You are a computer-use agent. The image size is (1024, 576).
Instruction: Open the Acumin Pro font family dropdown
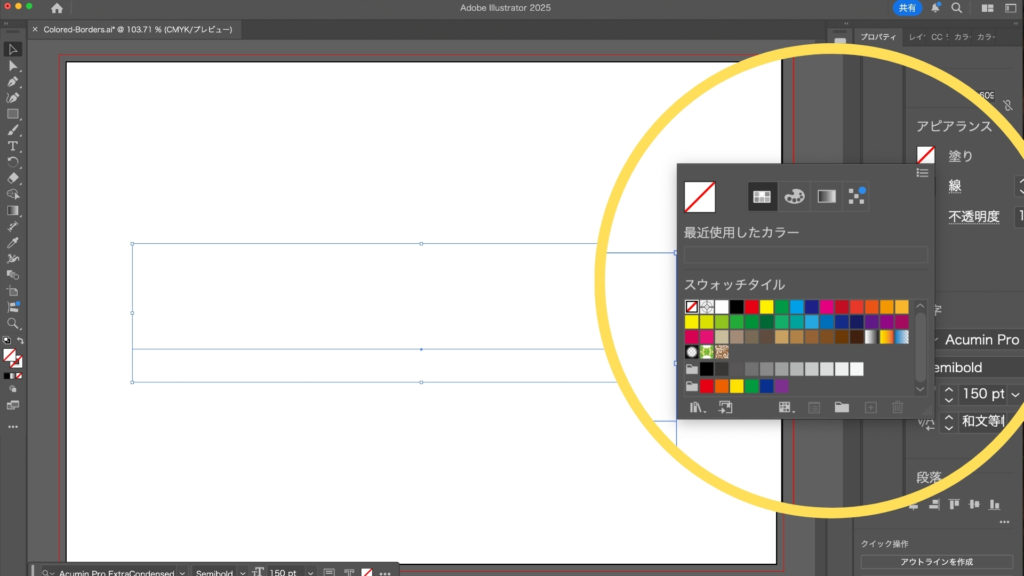[x=980, y=340]
